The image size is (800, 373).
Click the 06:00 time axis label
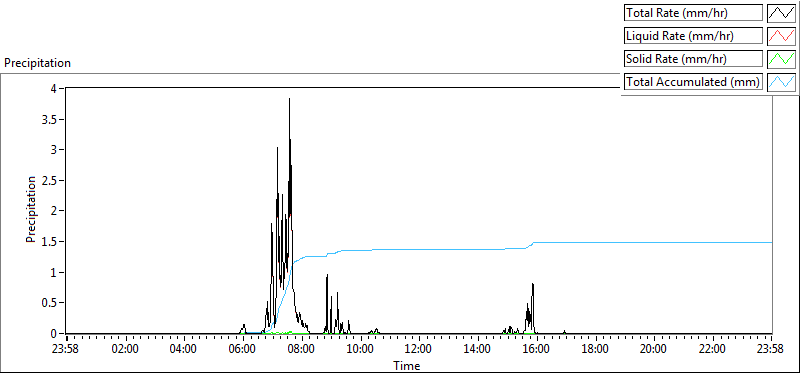point(243,350)
